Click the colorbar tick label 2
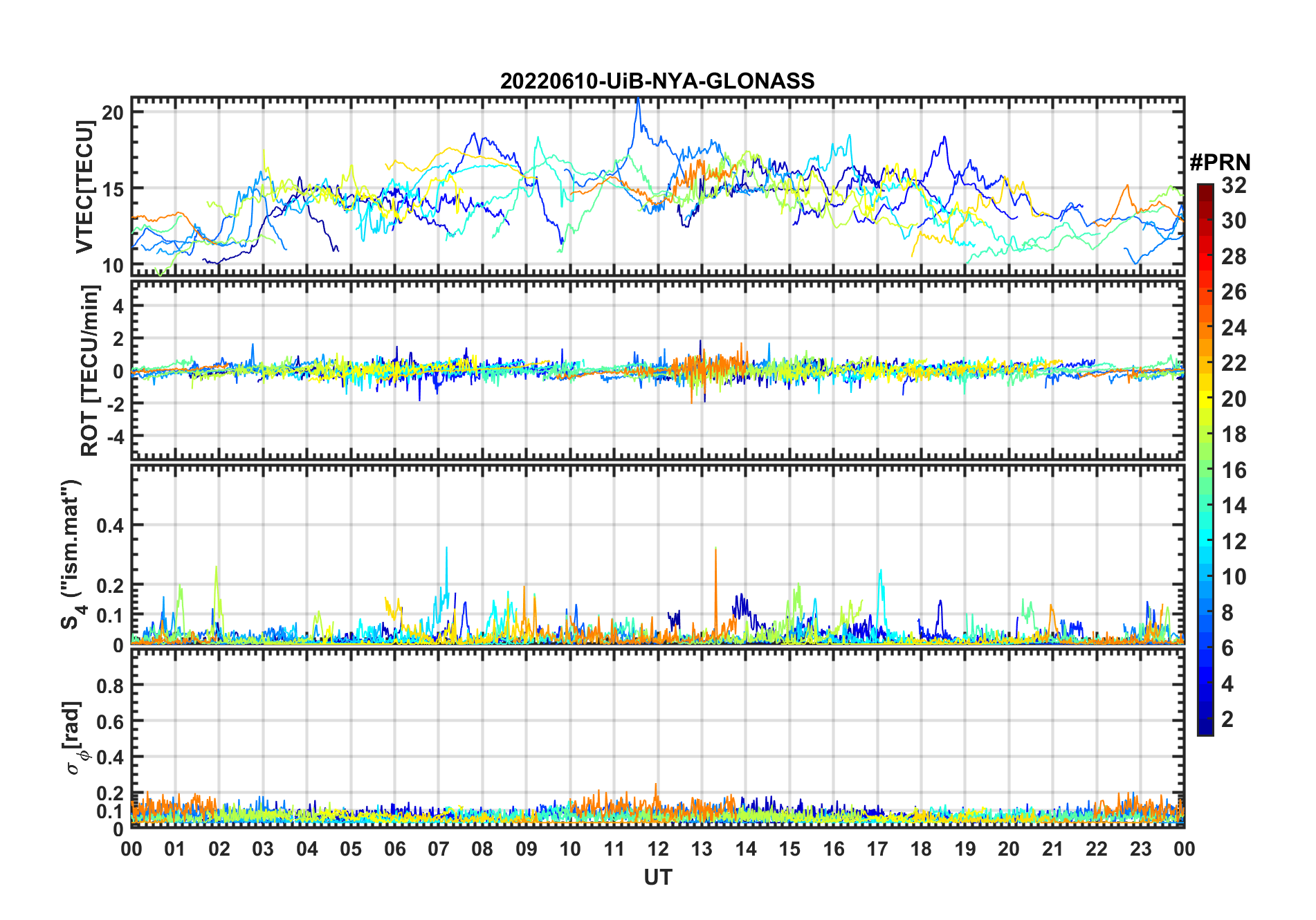 pyautogui.click(x=1227, y=719)
